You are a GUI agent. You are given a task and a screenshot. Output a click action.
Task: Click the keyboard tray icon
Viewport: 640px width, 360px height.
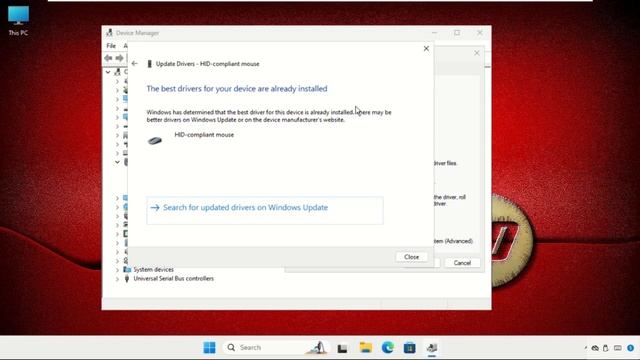coord(618,348)
